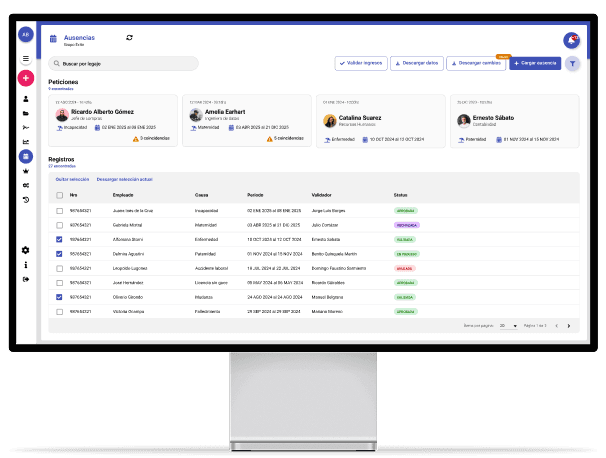The width and height of the screenshot is (606, 458).
Task: Toggle the select-all checkbox in table header
Action: 59,194
